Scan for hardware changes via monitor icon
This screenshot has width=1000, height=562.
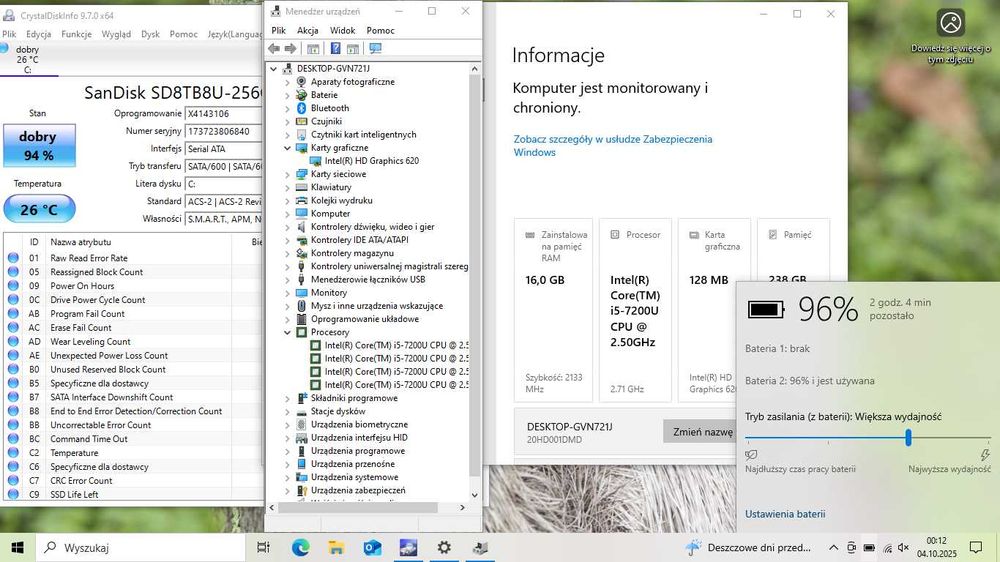[375, 48]
